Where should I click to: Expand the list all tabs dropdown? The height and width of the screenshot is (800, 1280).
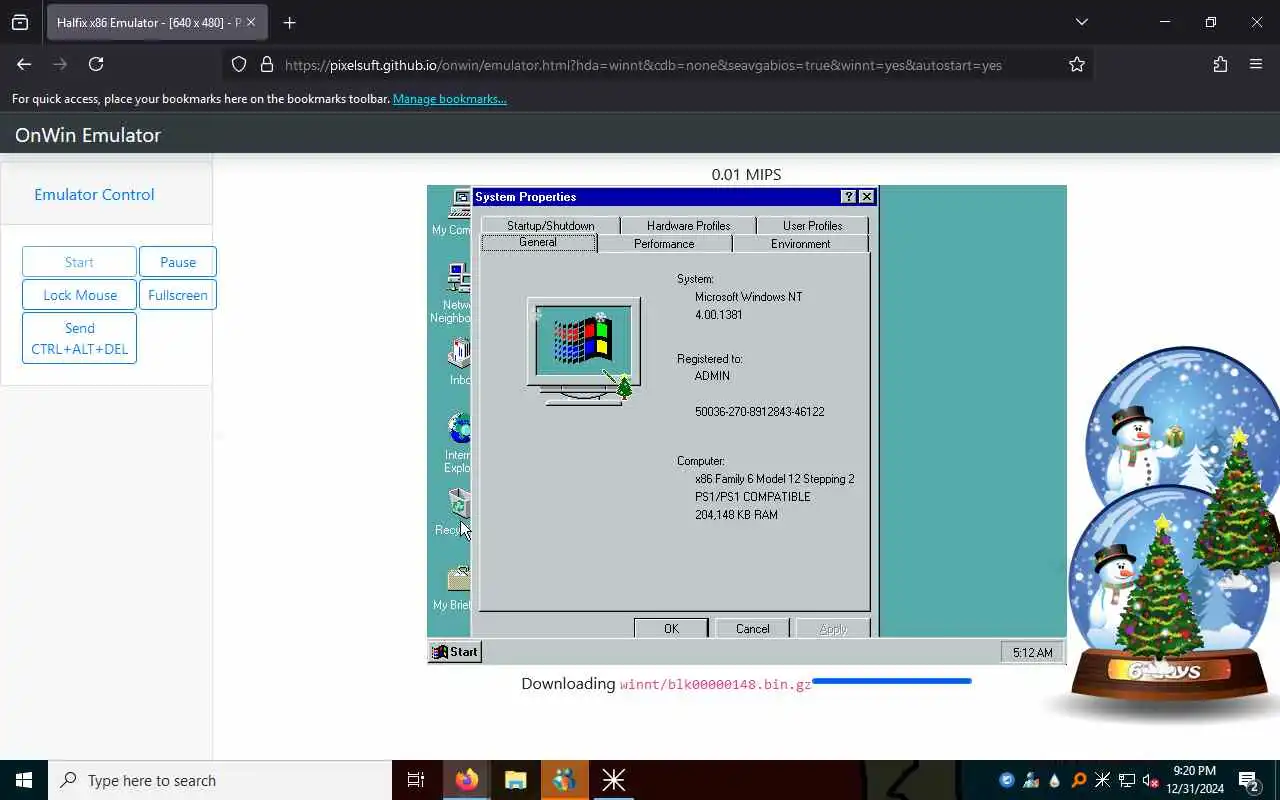pyautogui.click(x=1081, y=22)
